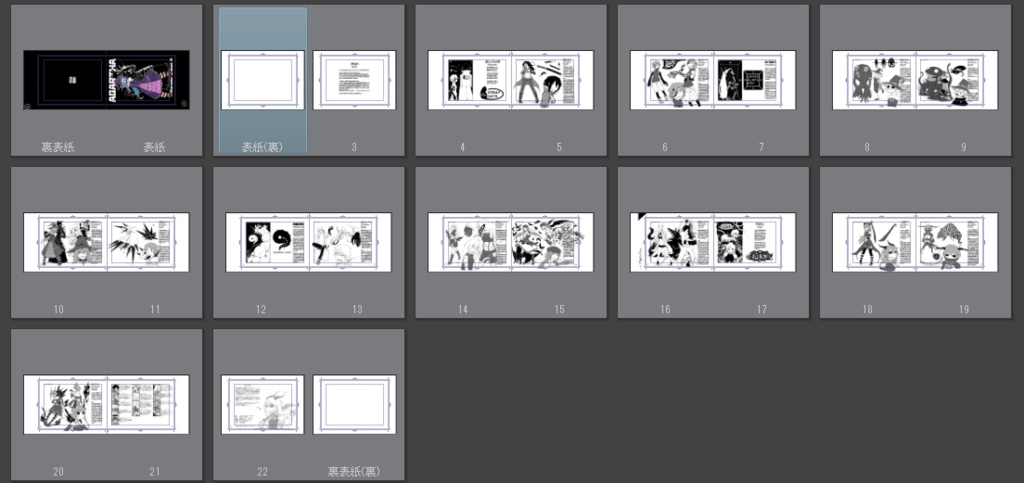Select page 11 thumbnail
This screenshot has height=483, width=1024.
(x=148, y=242)
